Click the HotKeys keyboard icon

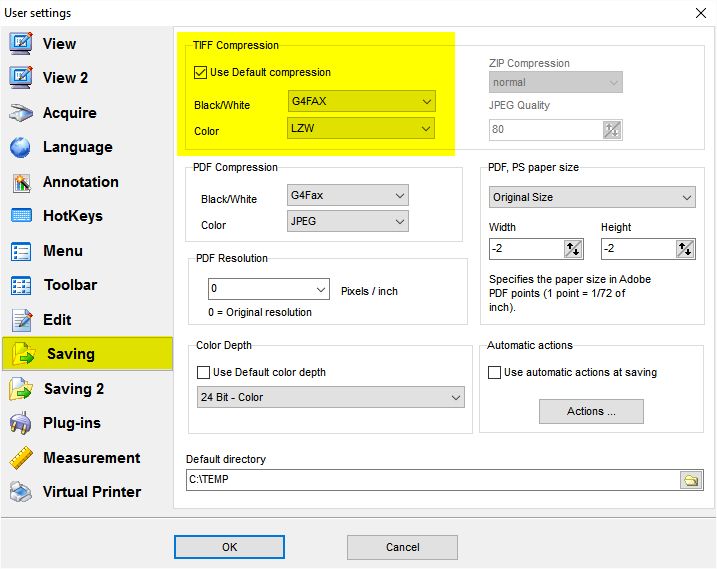tap(21, 215)
